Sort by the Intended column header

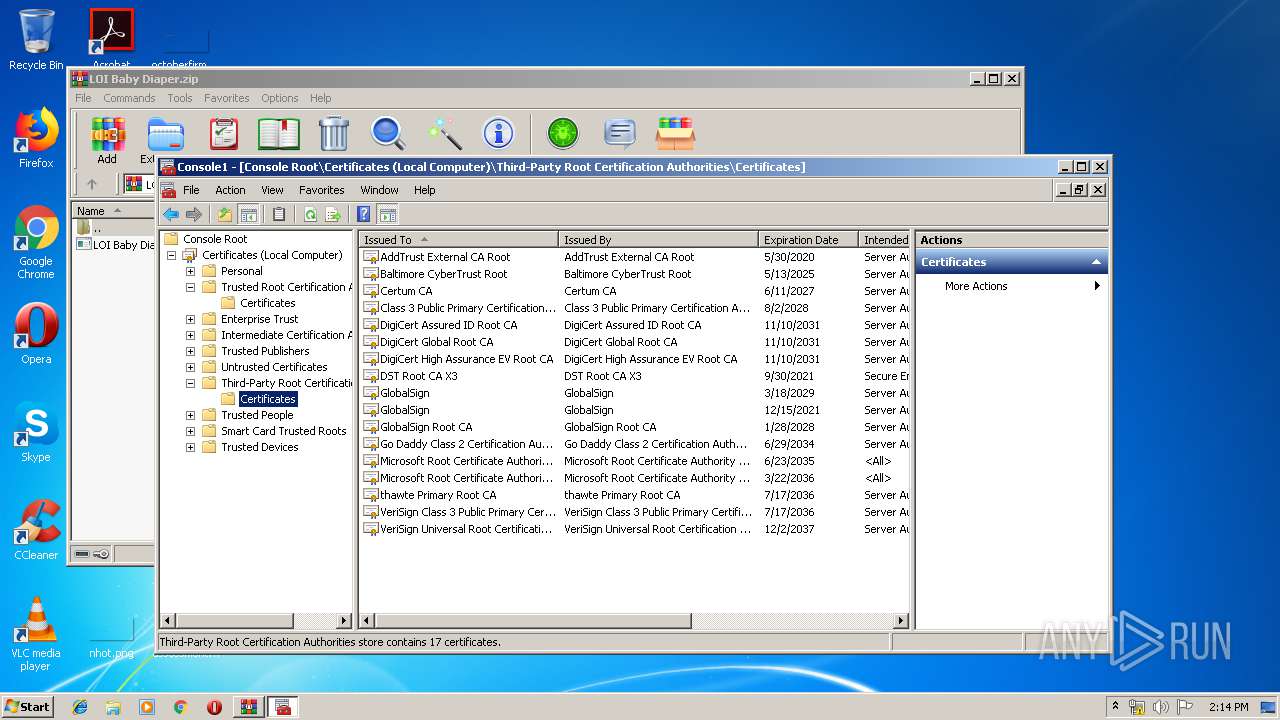[x=884, y=240]
